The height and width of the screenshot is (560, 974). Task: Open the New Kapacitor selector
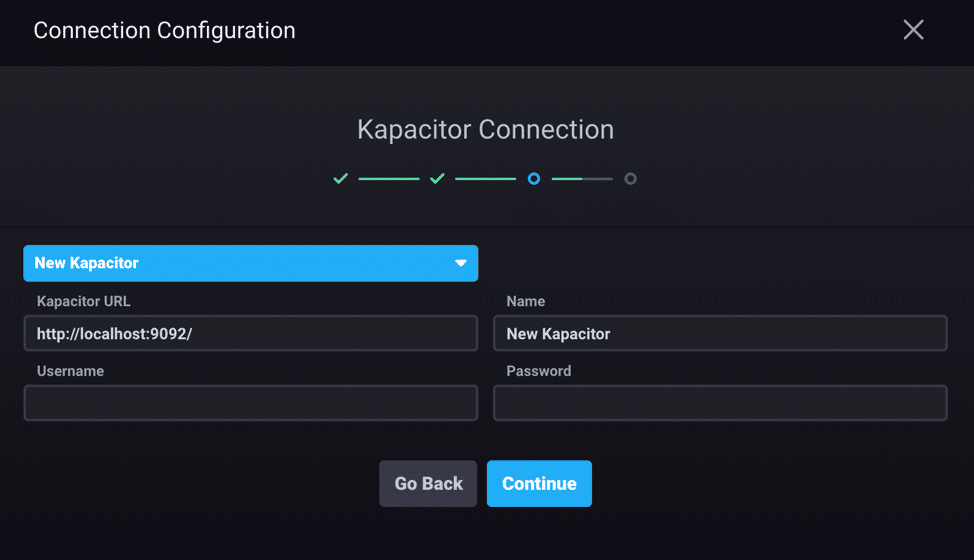pos(250,263)
